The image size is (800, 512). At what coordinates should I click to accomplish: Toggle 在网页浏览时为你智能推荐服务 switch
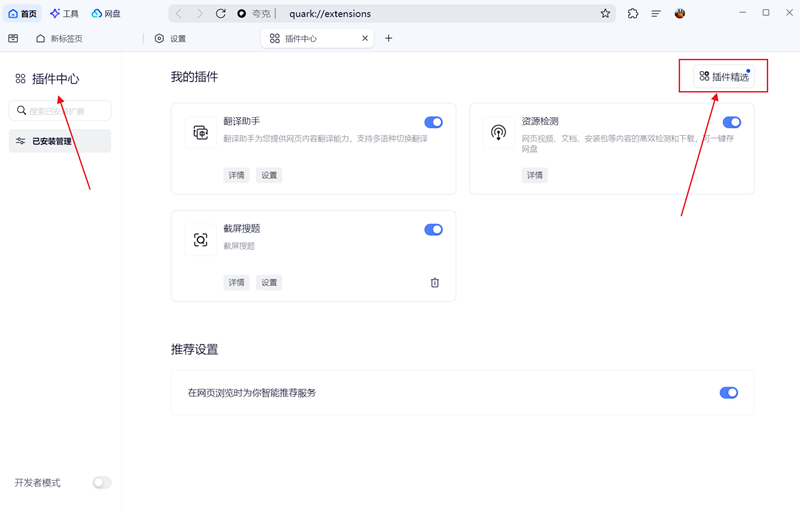[729, 393]
